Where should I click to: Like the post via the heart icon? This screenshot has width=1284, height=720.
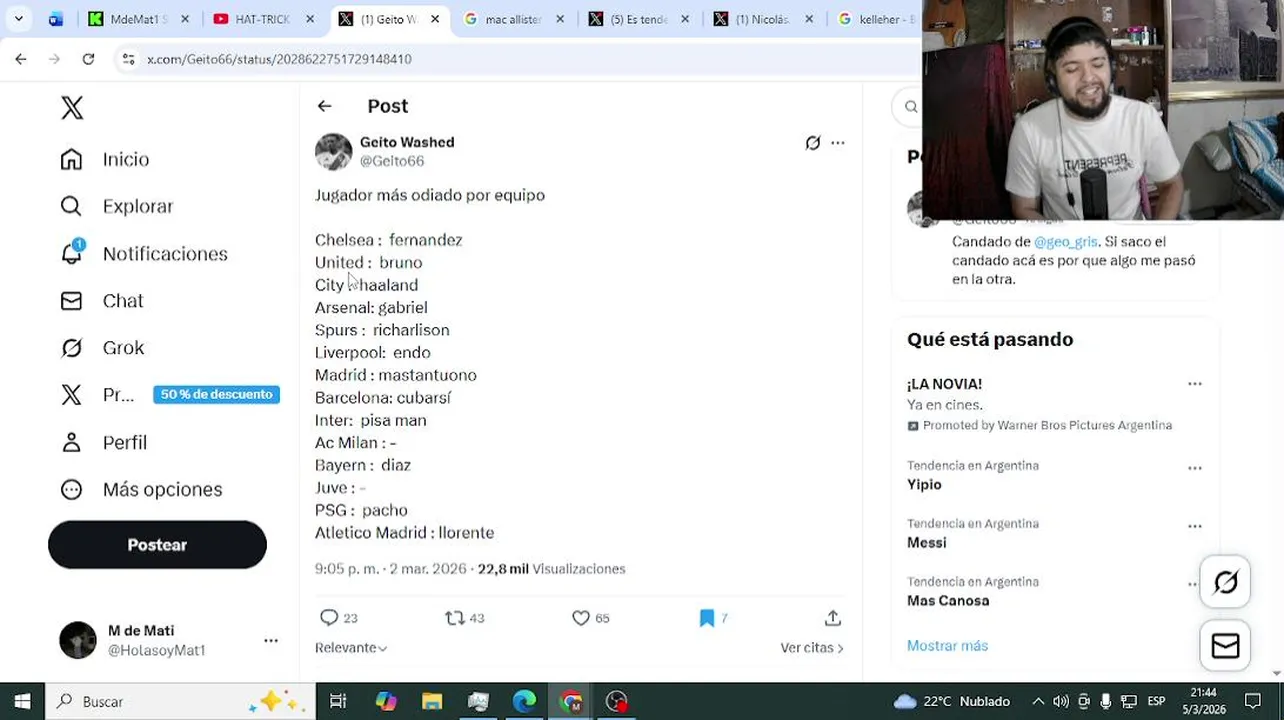(x=581, y=618)
